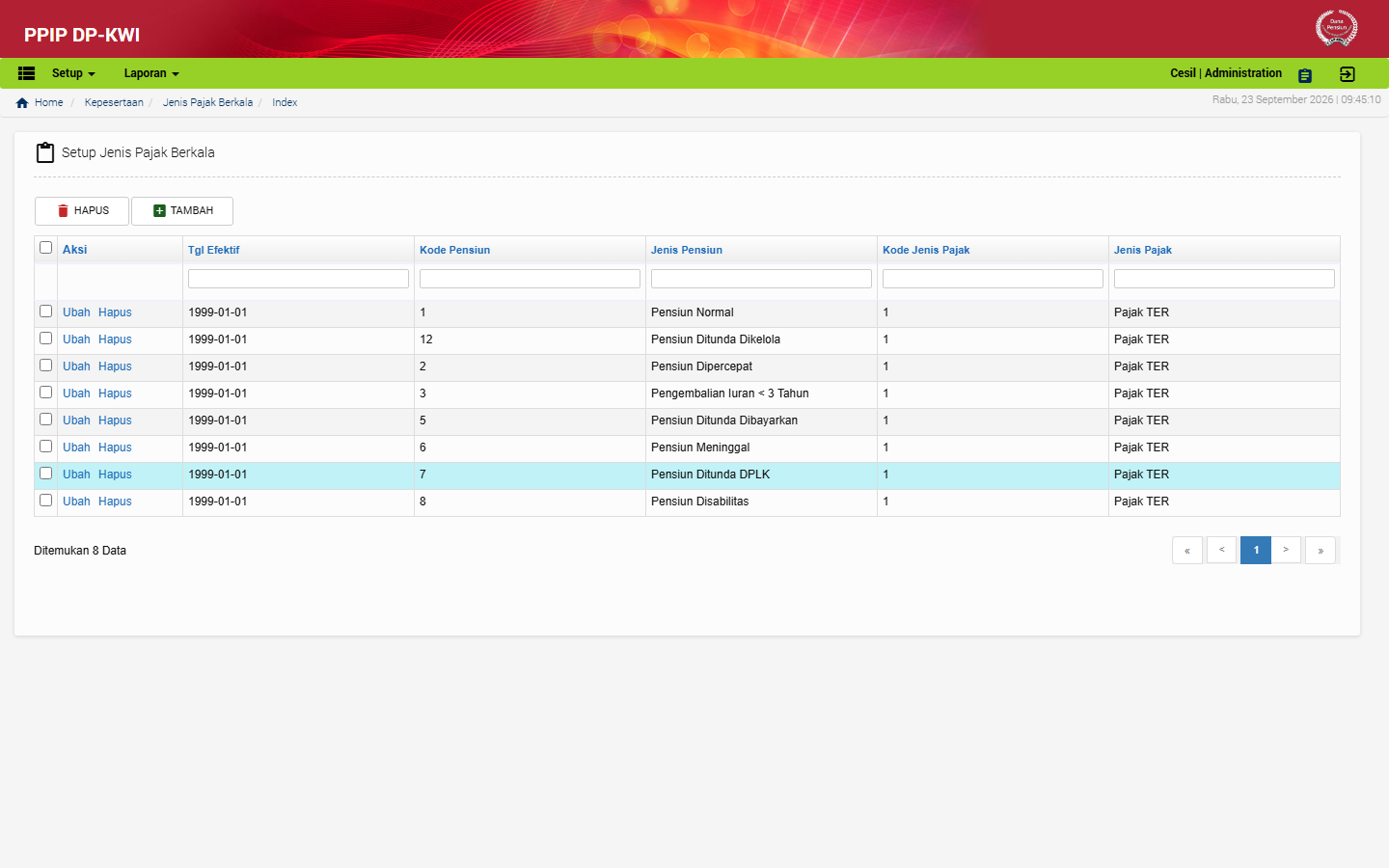Open the grid list menu icon
The height and width of the screenshot is (868, 1389).
click(26, 73)
